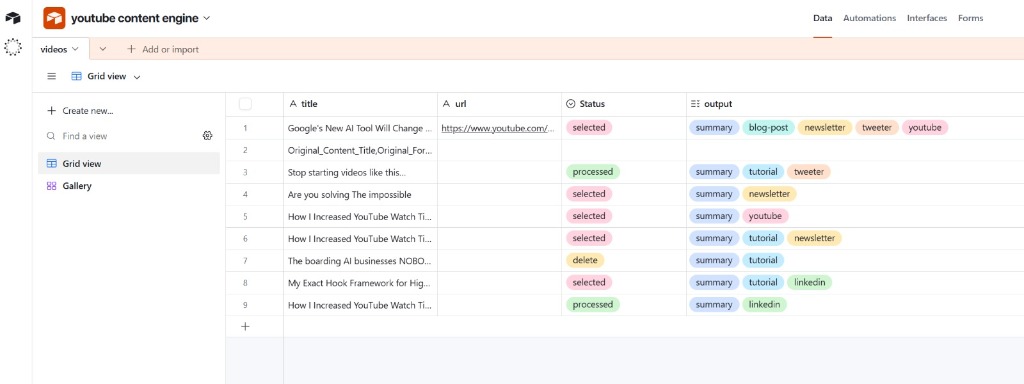1024x384 pixels.
Task: Click cell 'Original_Content_Title,Original_For...'
Action: [360, 150]
